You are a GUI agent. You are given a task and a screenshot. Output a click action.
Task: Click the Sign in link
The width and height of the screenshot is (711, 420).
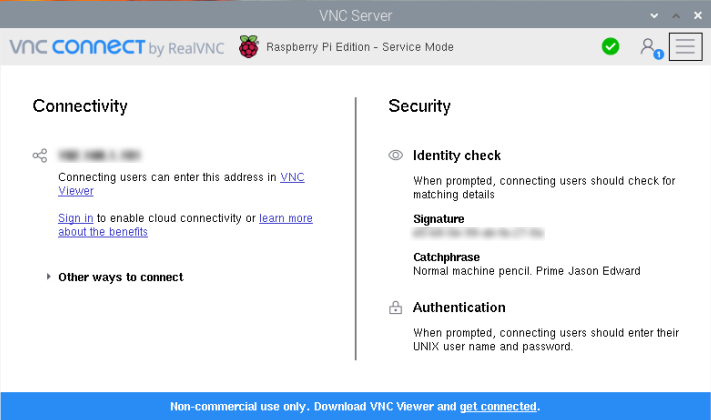pos(76,218)
